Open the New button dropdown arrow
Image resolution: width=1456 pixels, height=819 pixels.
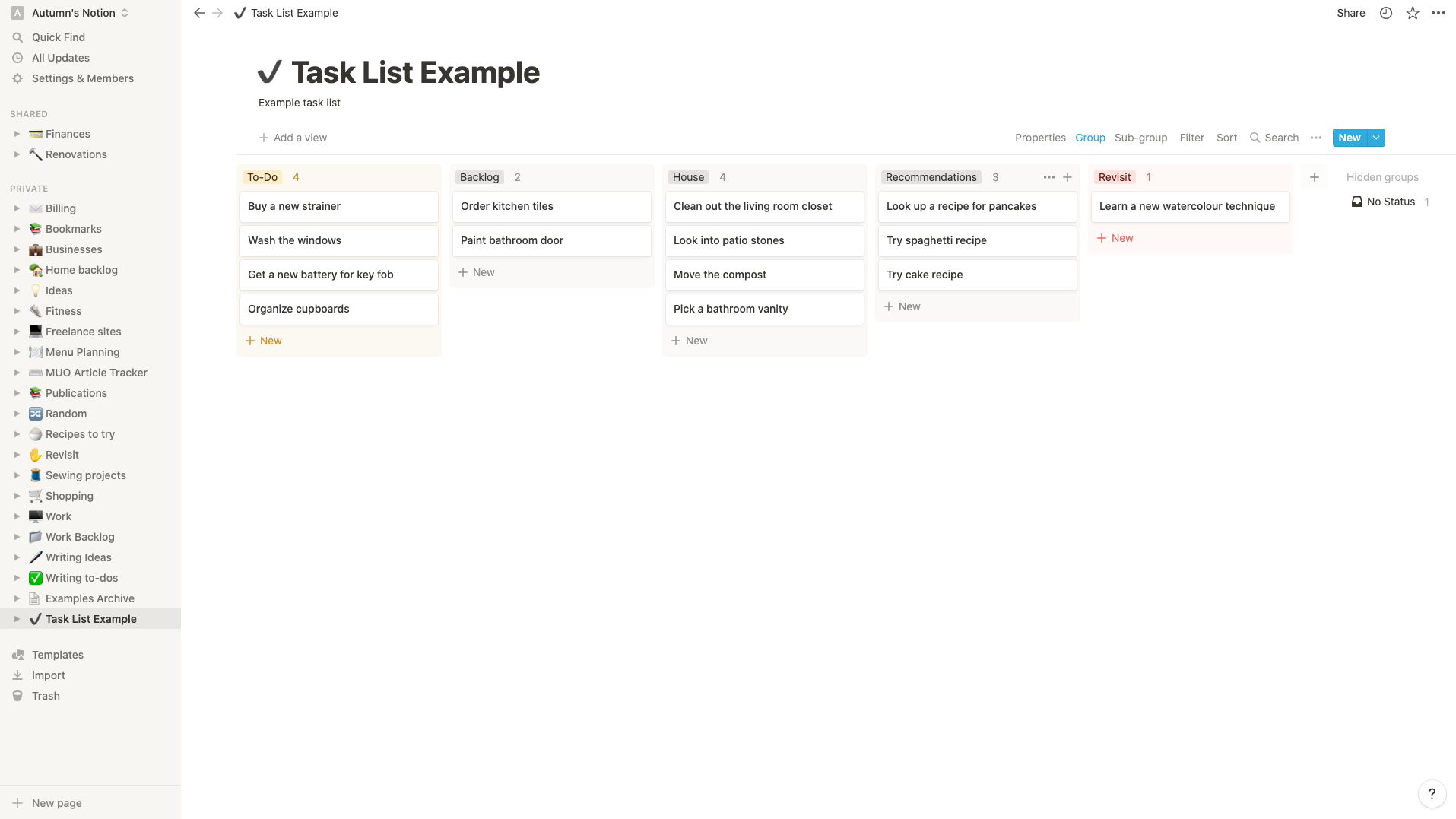tap(1376, 138)
